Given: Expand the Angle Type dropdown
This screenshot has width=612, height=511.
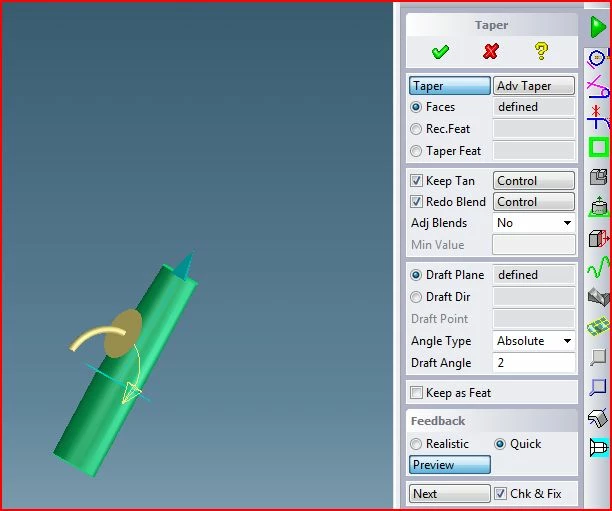Looking at the screenshot, I should [534, 341].
